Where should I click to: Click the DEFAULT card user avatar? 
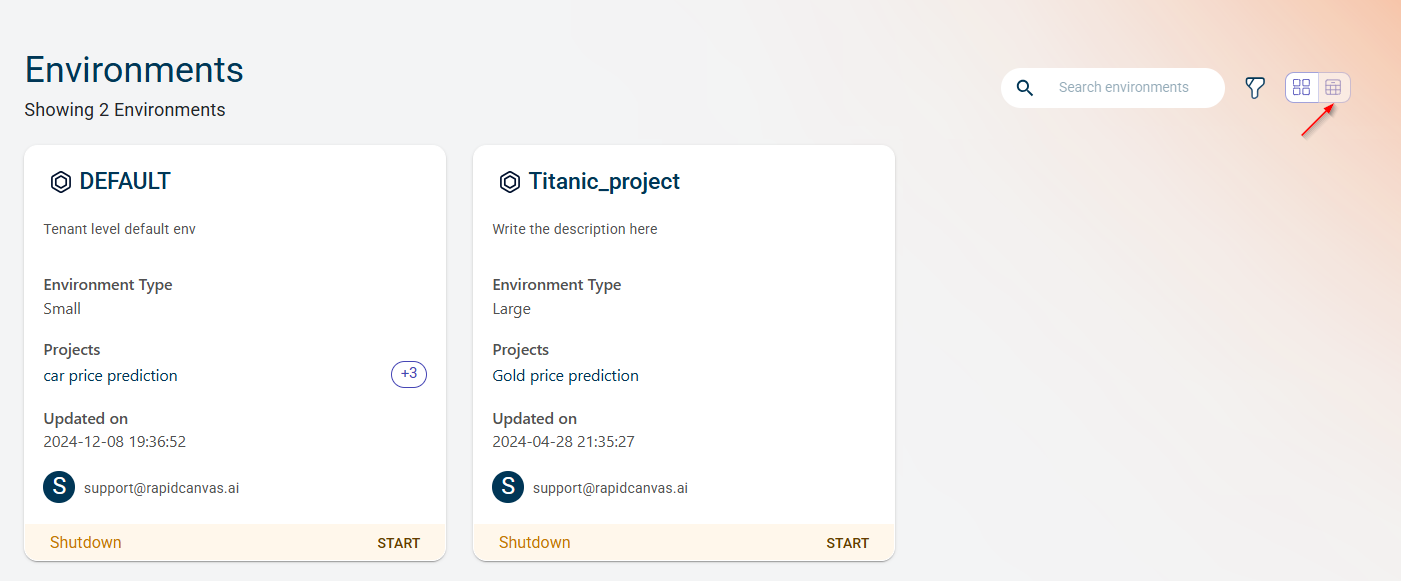60,488
